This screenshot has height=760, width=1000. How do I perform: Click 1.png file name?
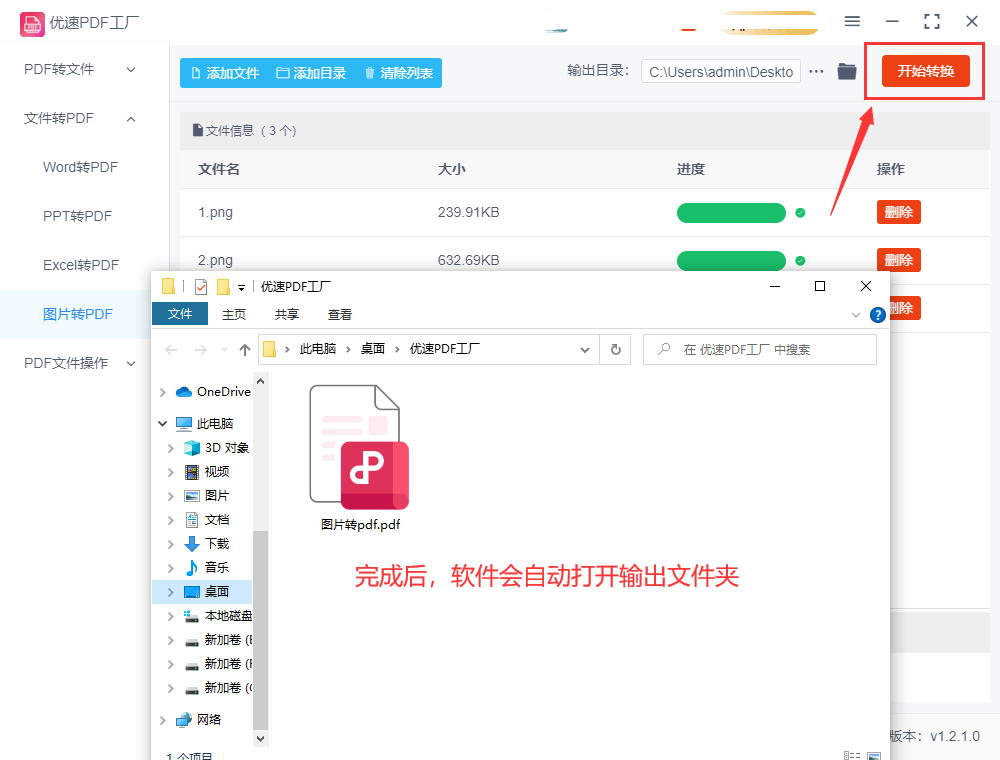216,212
